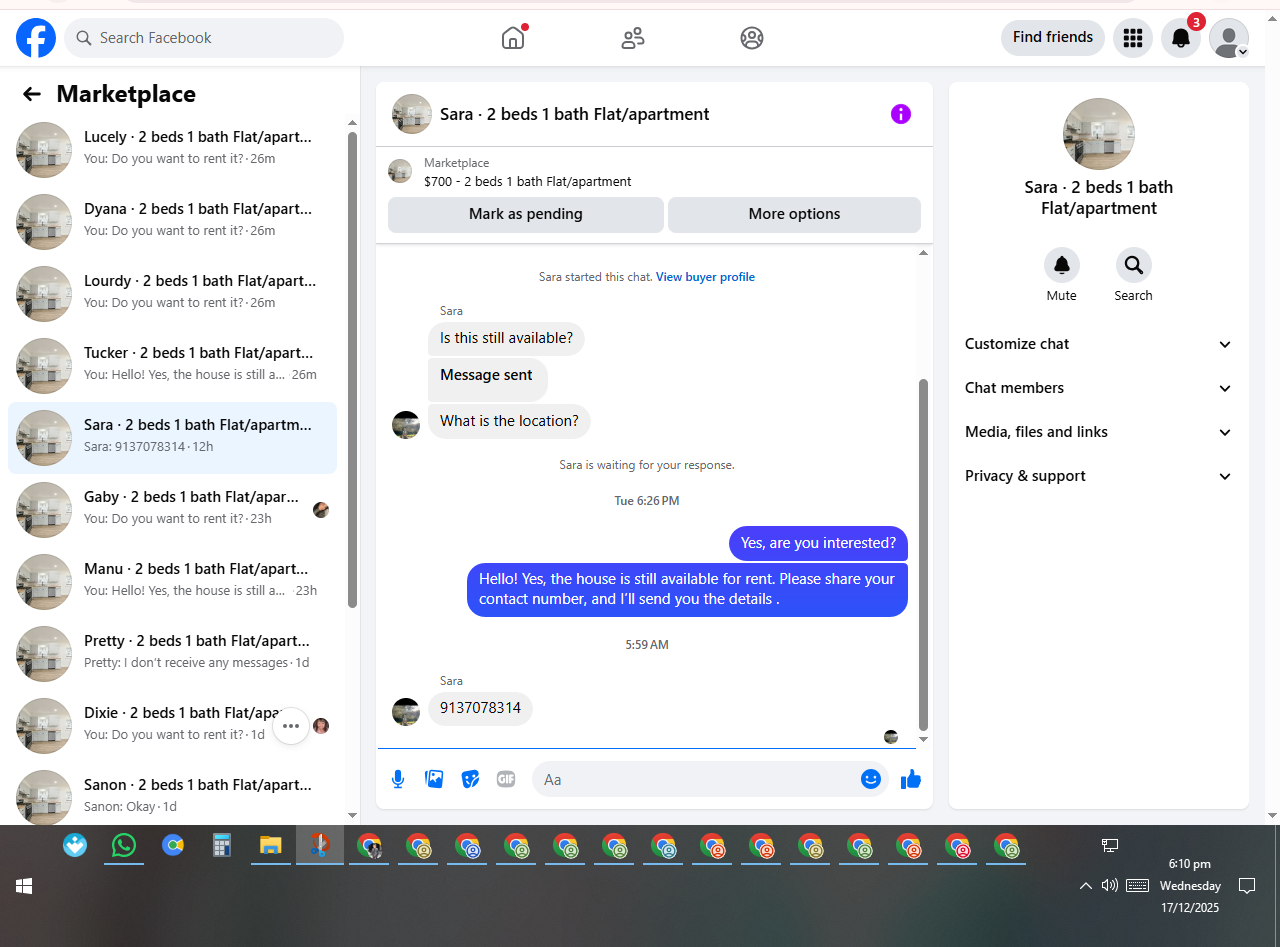This screenshot has width=1280, height=947.
Task: Open the Manu conversation
Action: coord(172,582)
